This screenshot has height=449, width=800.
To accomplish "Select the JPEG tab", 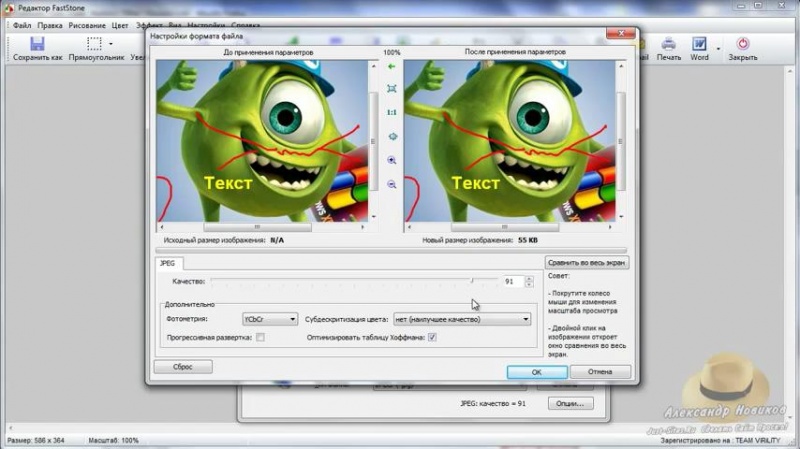I will [168, 263].
